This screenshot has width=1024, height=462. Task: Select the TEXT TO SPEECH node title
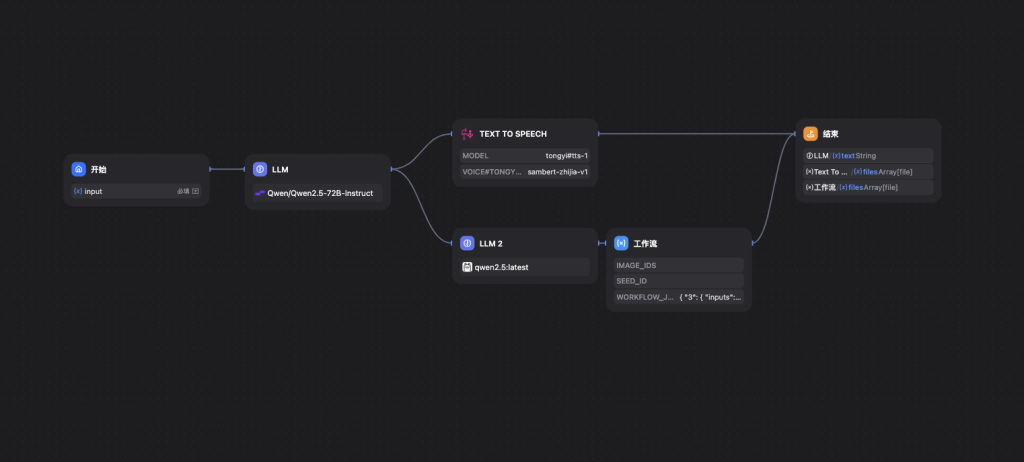pyautogui.click(x=513, y=133)
